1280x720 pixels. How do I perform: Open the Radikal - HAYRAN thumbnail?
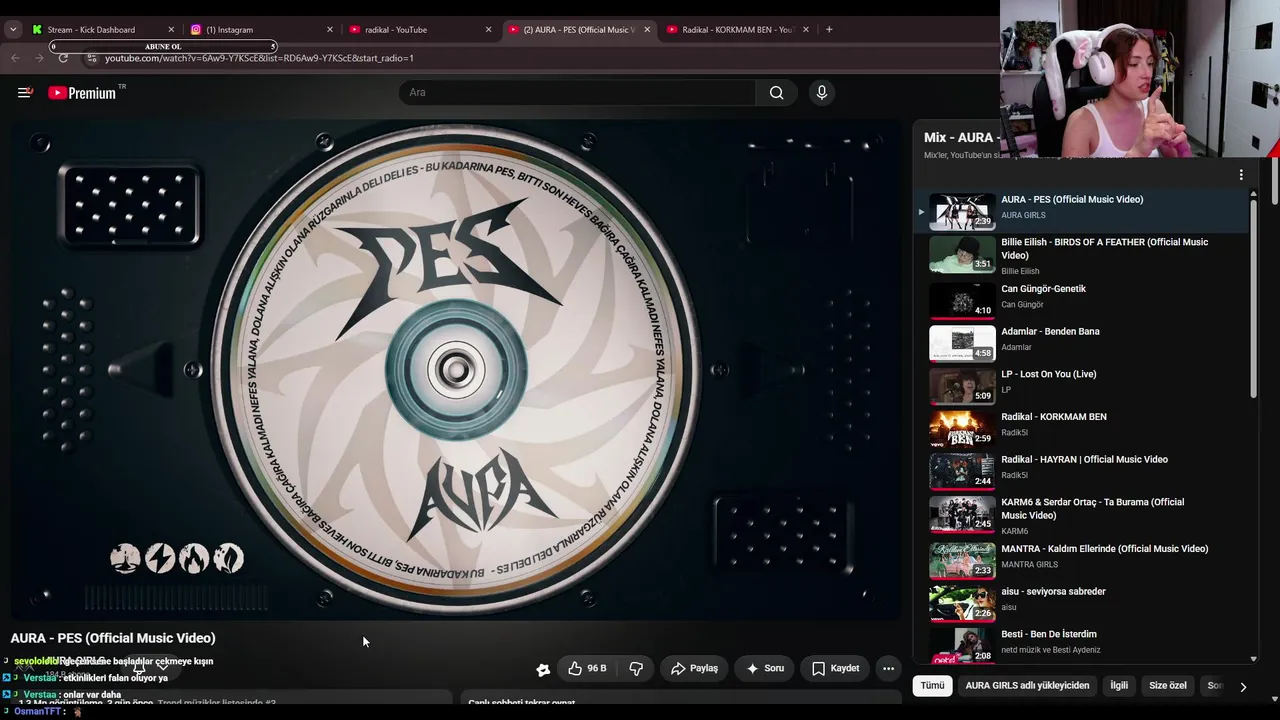[x=962, y=472]
